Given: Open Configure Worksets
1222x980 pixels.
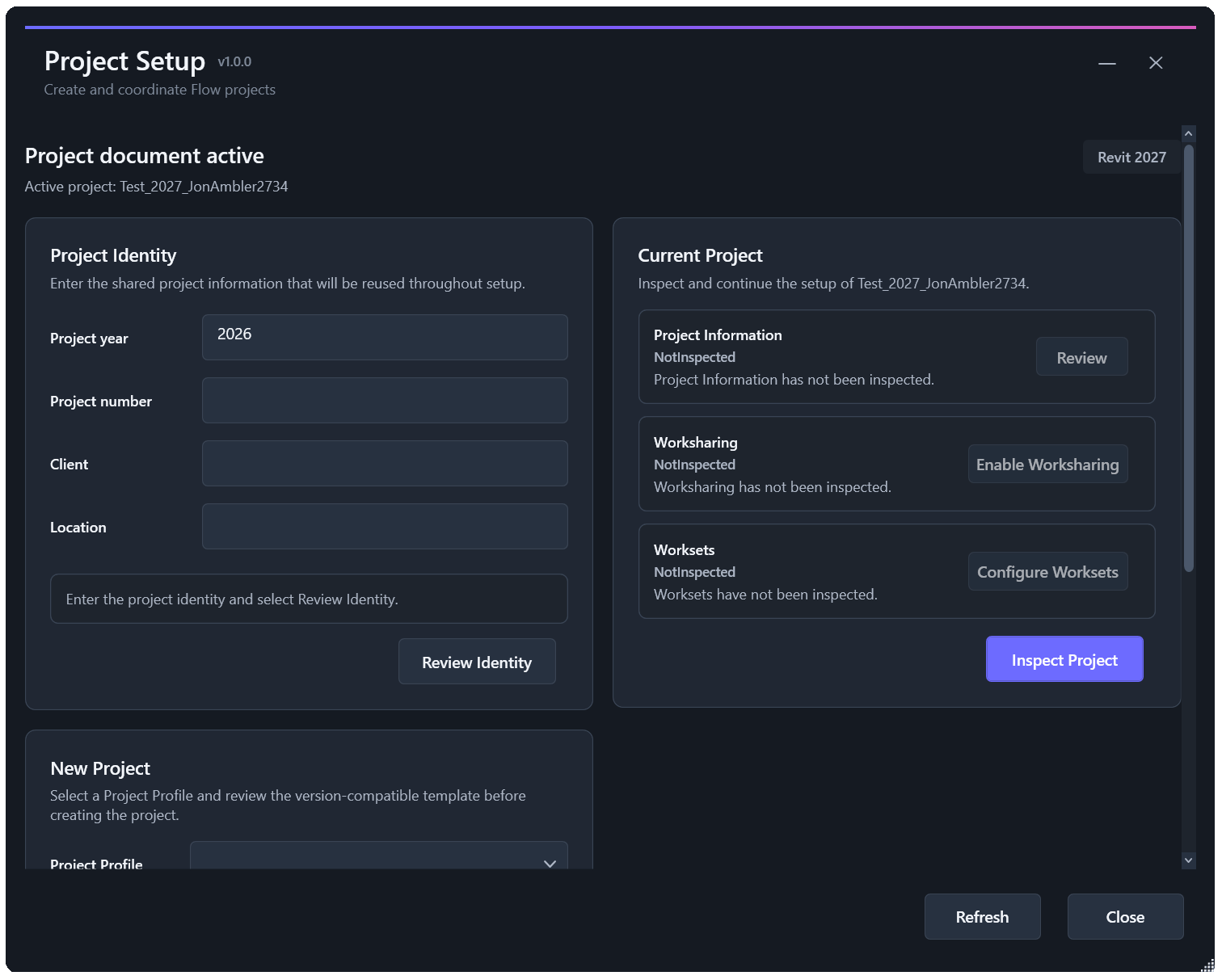Looking at the screenshot, I should pos(1047,571).
